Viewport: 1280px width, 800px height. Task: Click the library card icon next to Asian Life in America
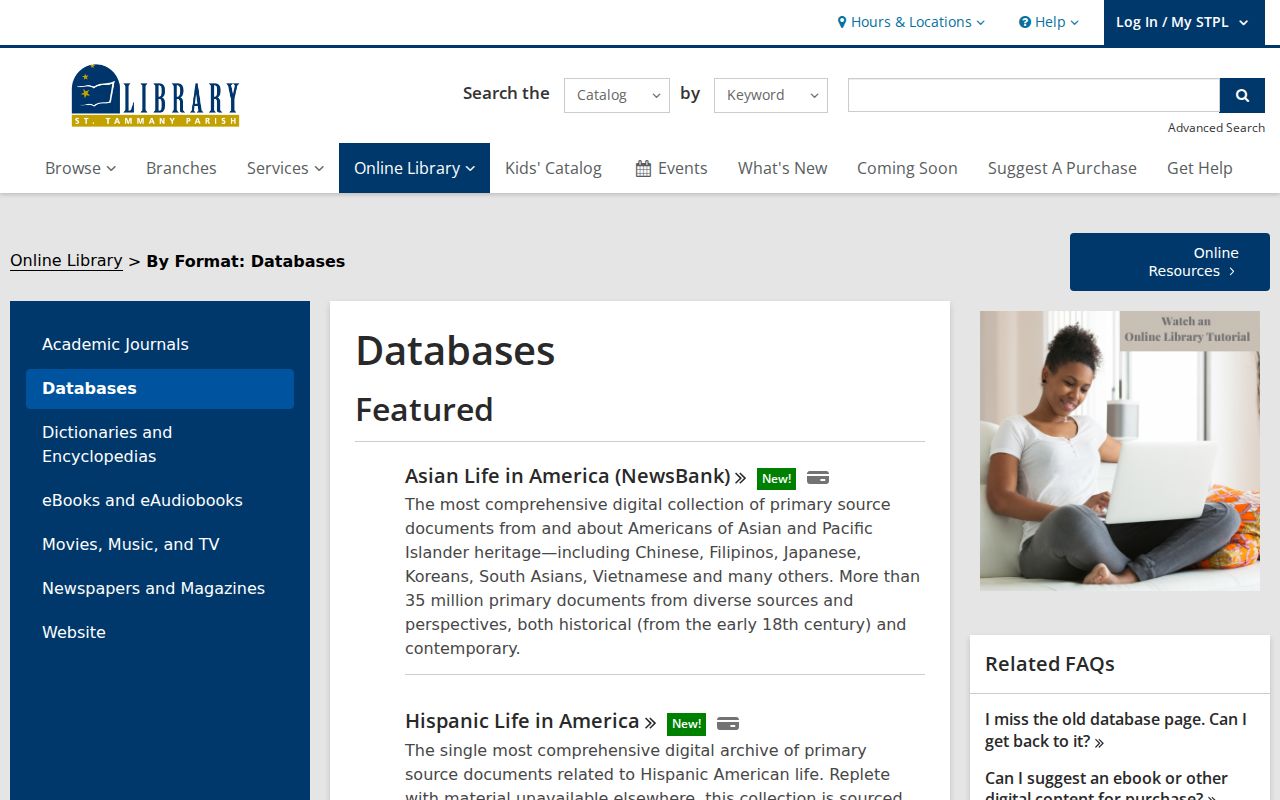[x=818, y=478]
